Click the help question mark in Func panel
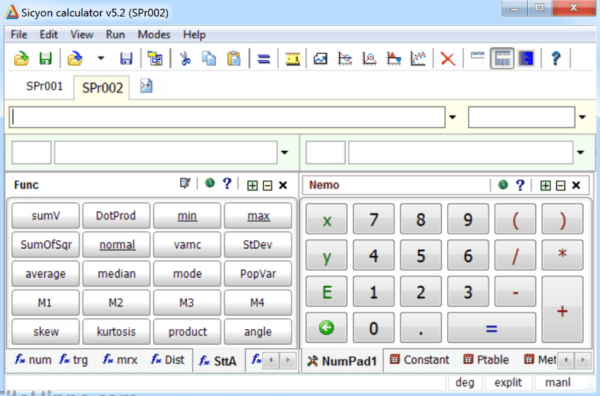This screenshot has height=396, width=600. pos(227,184)
